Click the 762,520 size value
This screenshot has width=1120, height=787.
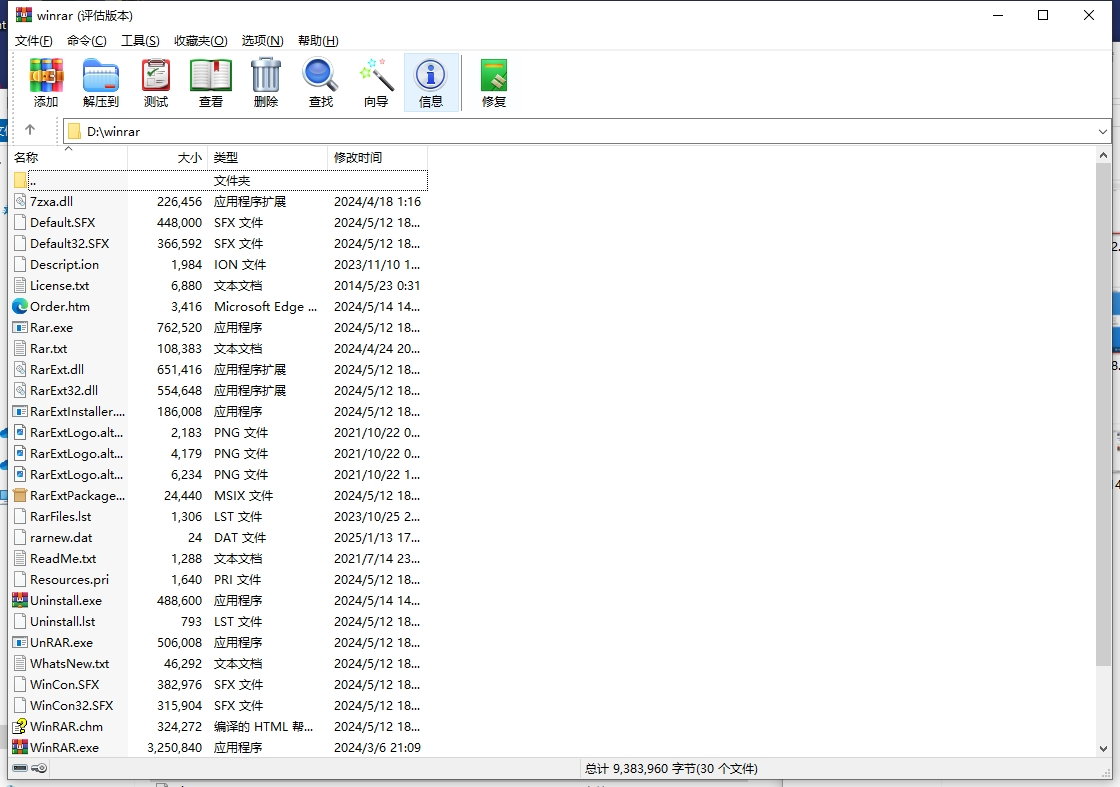(179, 328)
